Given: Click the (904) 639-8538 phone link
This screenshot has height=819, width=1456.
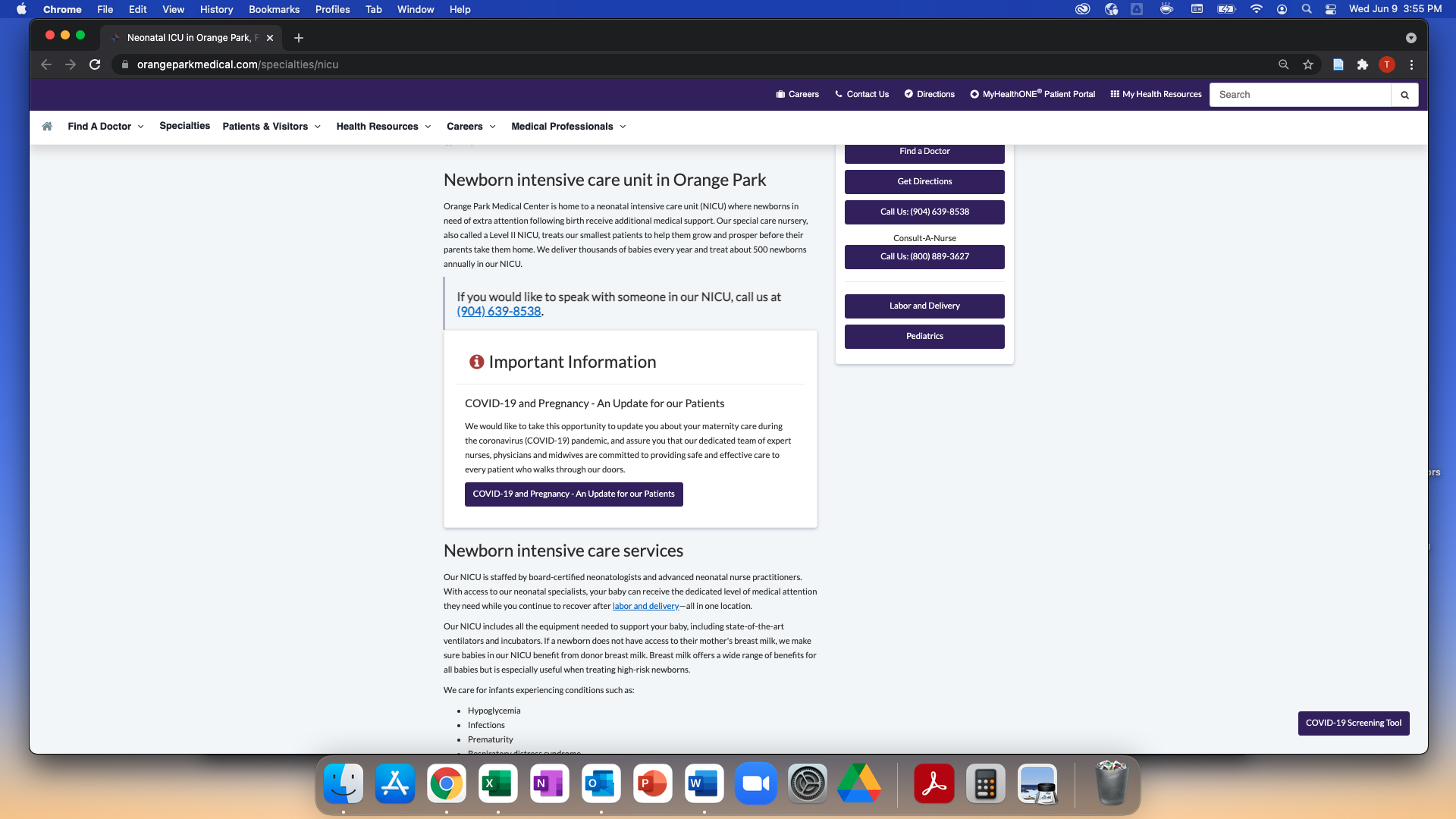Looking at the screenshot, I should click(498, 312).
